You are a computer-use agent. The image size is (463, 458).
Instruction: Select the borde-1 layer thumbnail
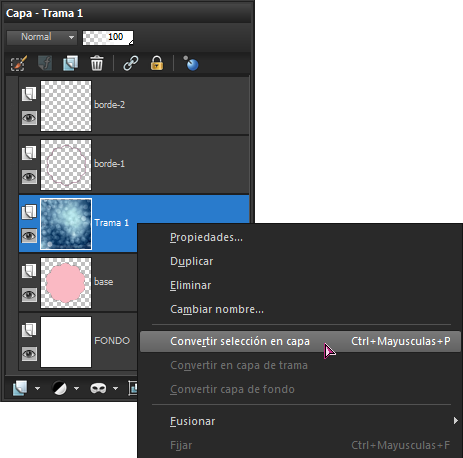(66, 165)
